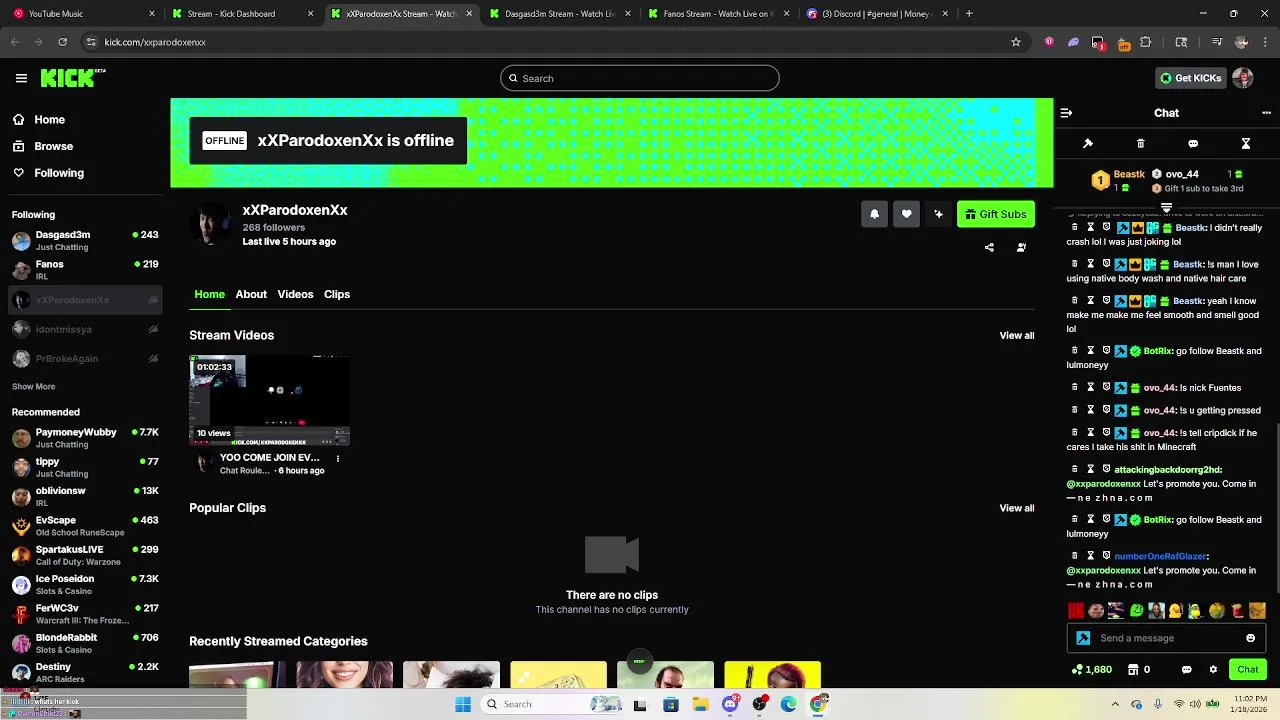Click username numberOneRafGlazer in chat

(1160, 556)
